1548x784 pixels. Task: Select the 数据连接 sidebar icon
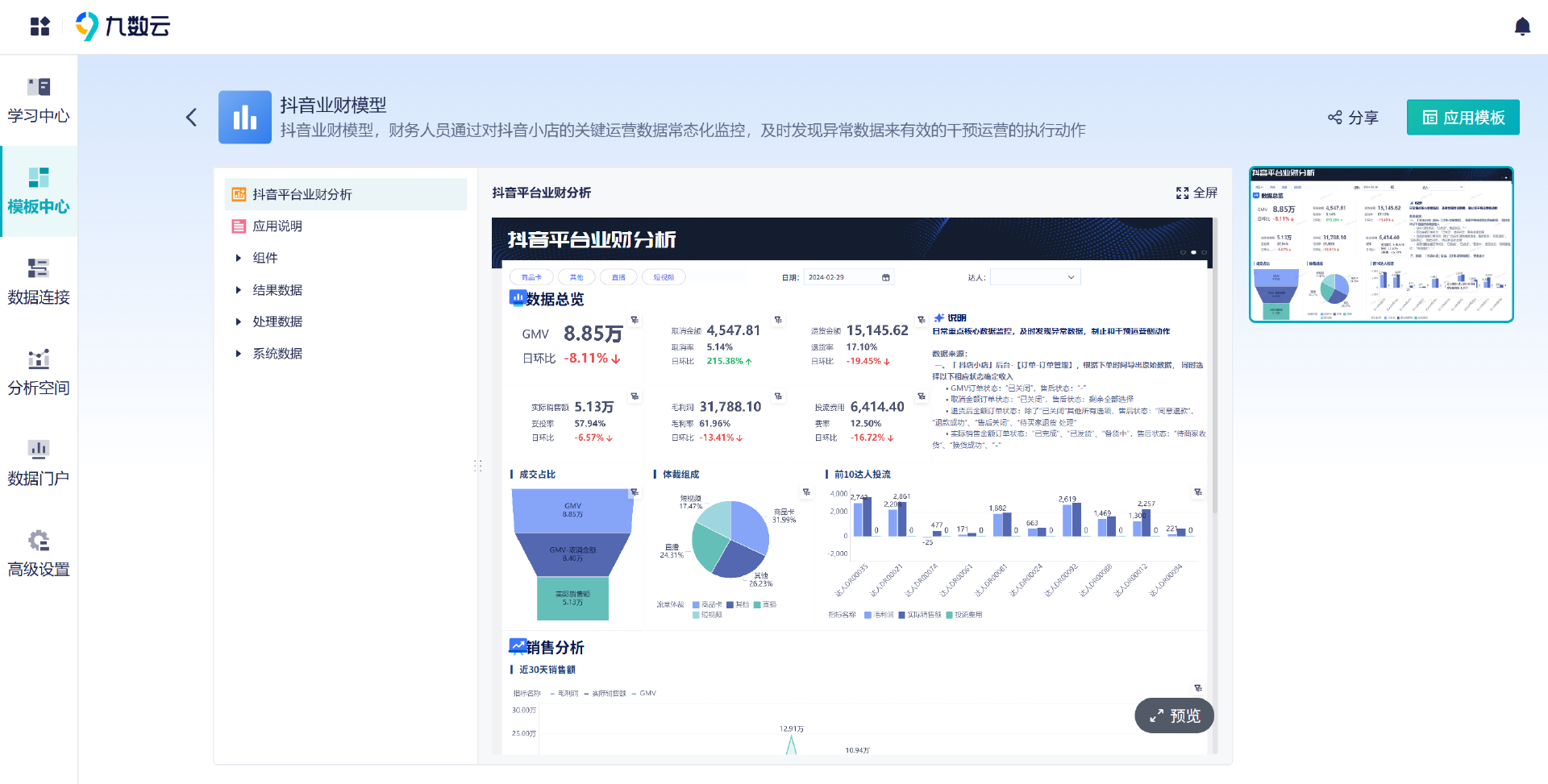pyautogui.click(x=38, y=281)
